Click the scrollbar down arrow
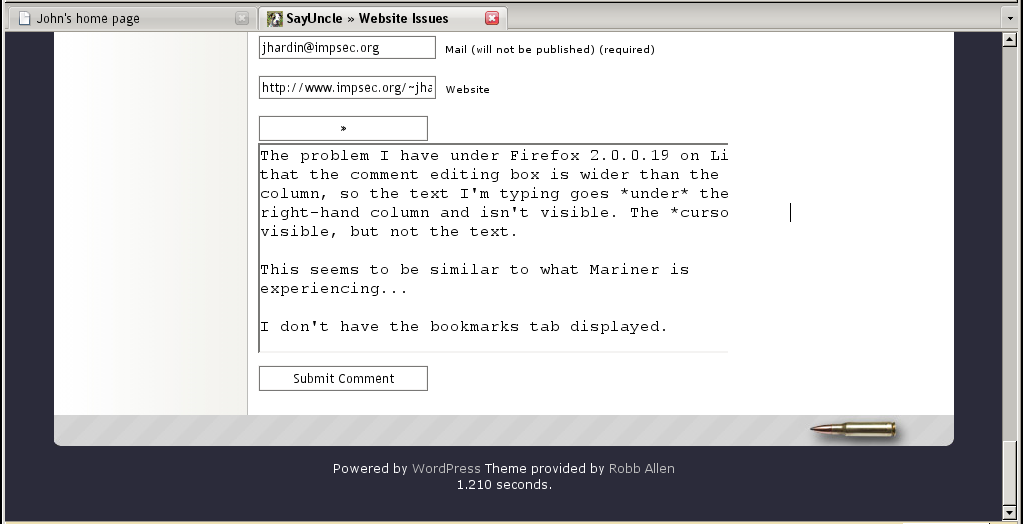This screenshot has height=524, width=1023. click(x=1009, y=512)
